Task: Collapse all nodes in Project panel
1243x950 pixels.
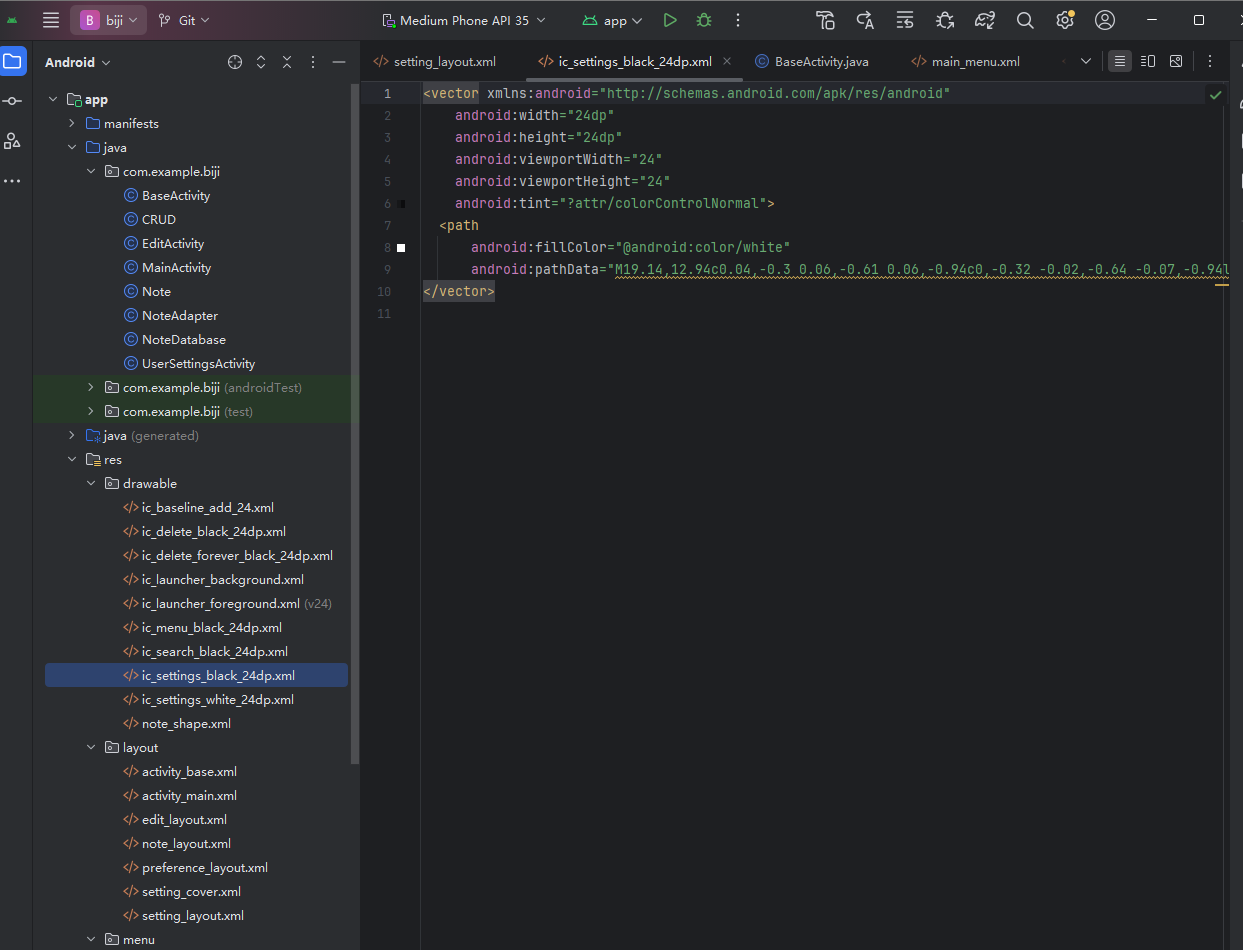Action: pyautogui.click(x=287, y=62)
